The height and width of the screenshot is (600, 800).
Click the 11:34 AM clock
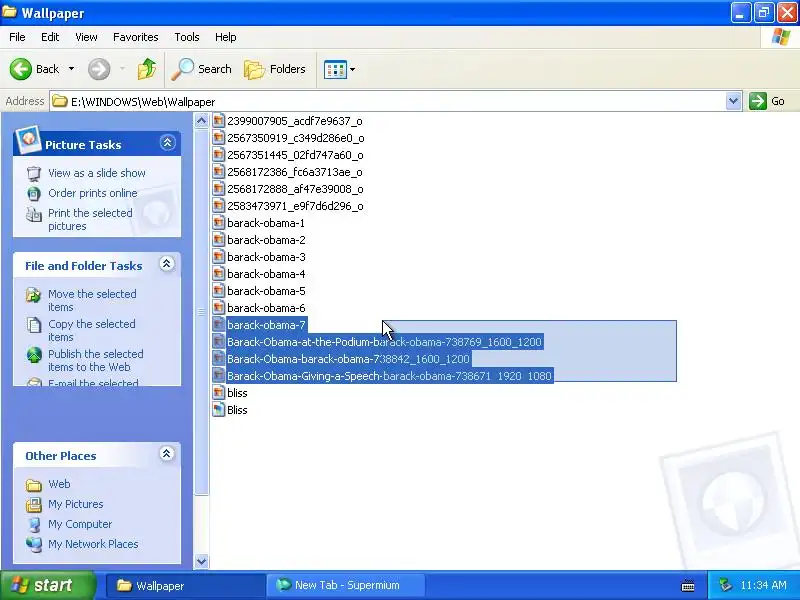tap(763, 585)
